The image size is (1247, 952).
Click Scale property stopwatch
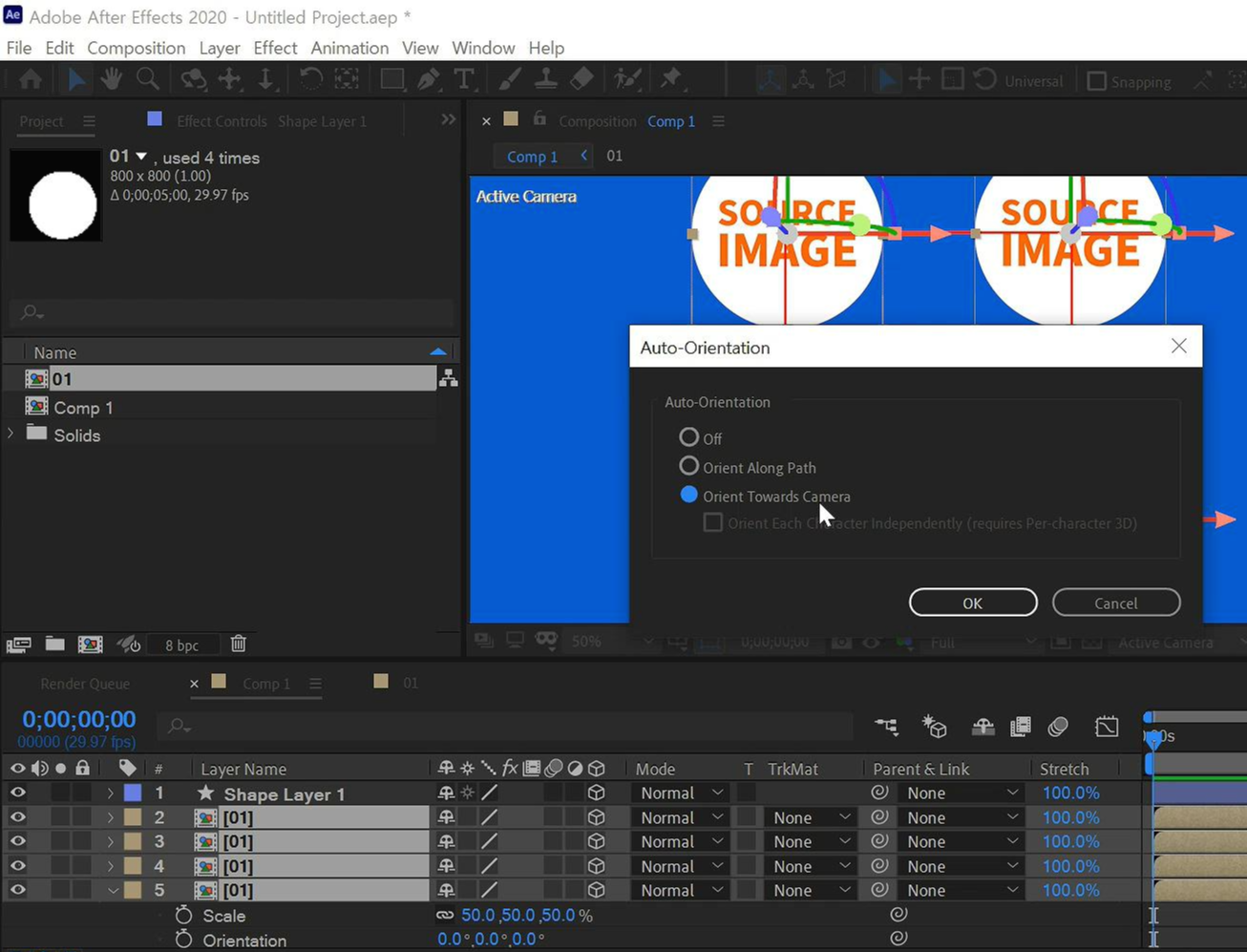pyautogui.click(x=183, y=915)
